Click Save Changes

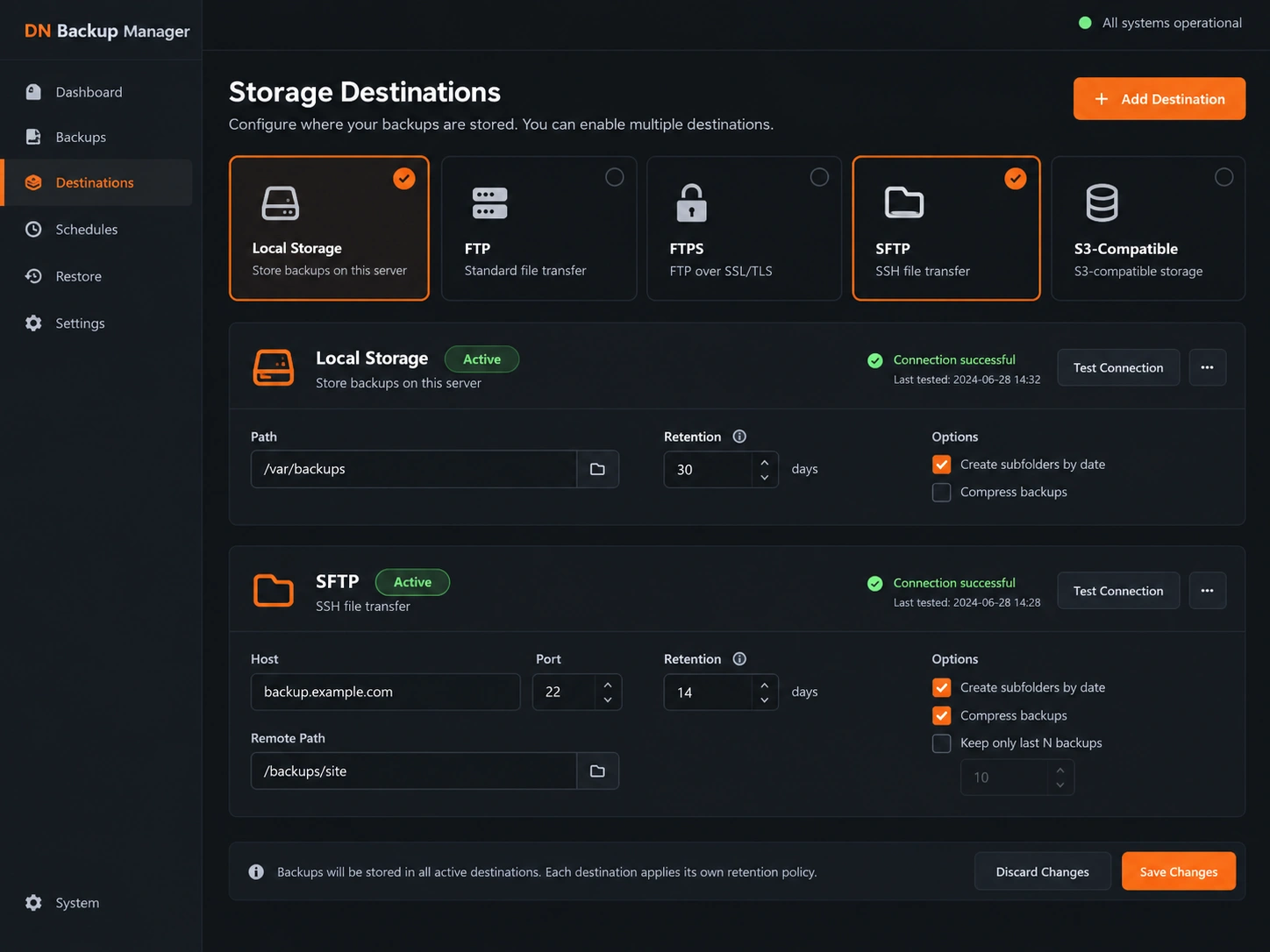click(1179, 871)
